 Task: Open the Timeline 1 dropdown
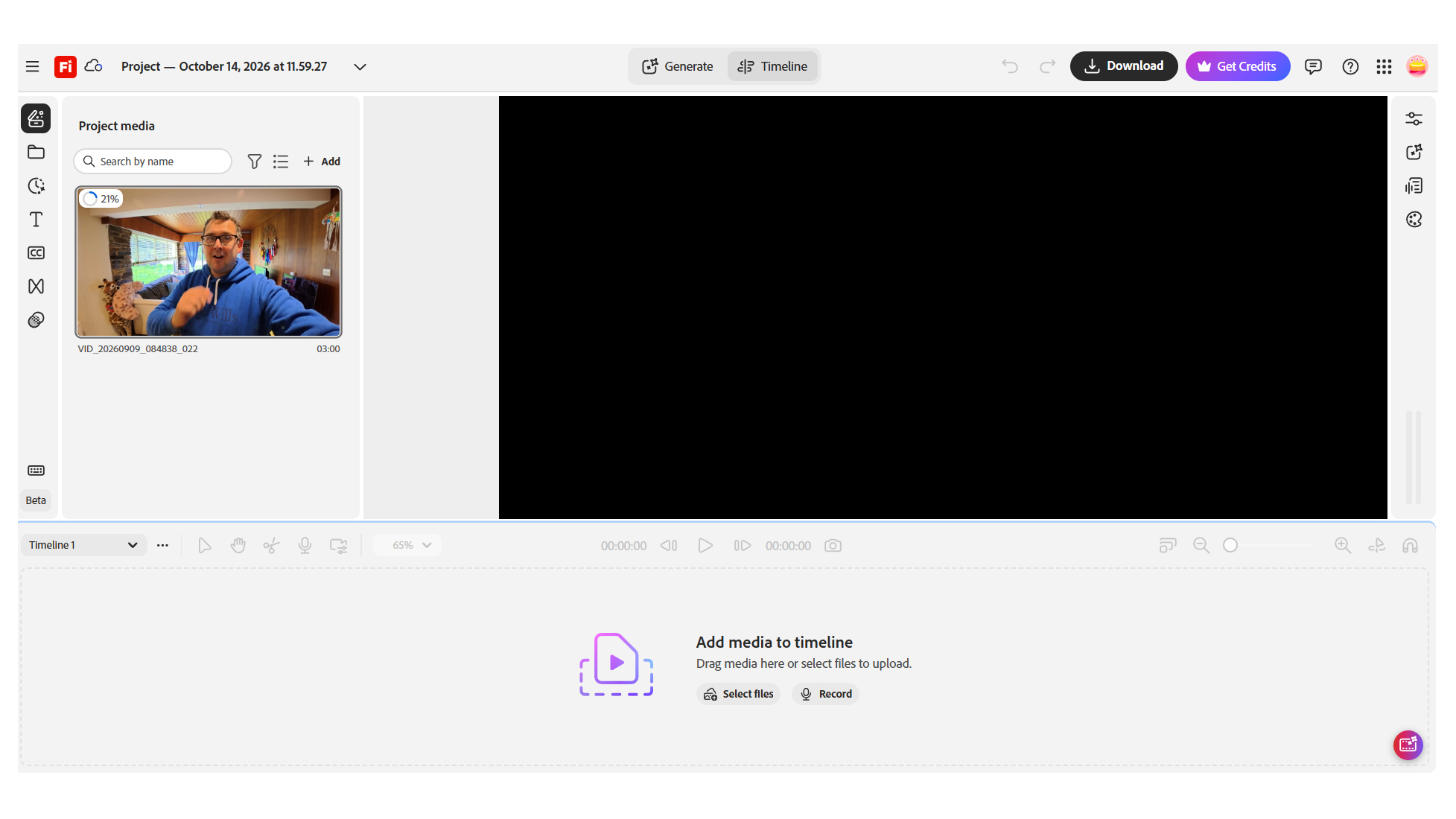83,545
